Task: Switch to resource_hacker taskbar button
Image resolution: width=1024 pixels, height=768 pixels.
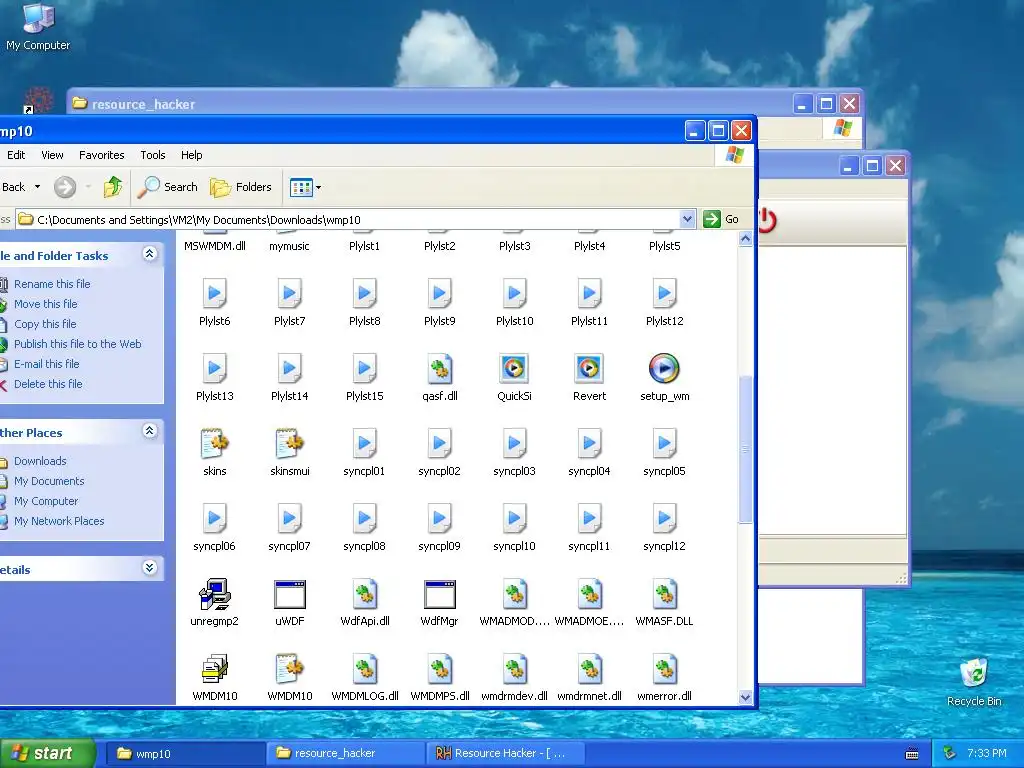Action: (x=345, y=753)
